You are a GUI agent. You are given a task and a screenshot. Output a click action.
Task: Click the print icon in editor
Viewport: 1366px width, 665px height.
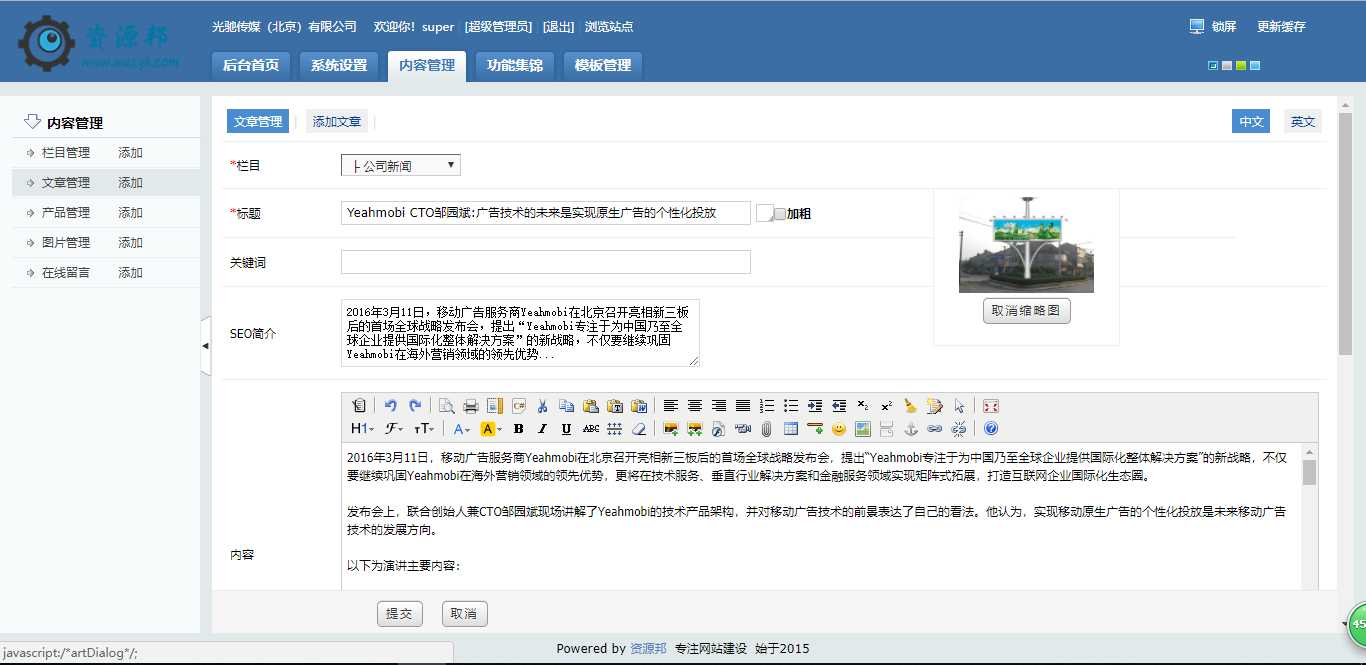click(x=470, y=406)
